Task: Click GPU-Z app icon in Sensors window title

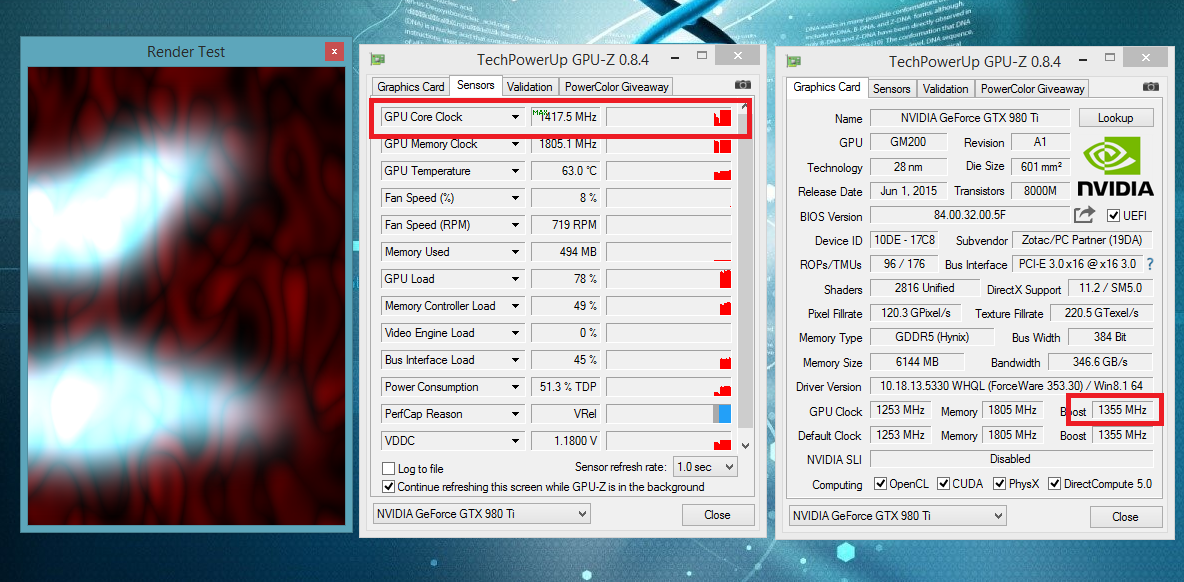Action: click(x=377, y=60)
